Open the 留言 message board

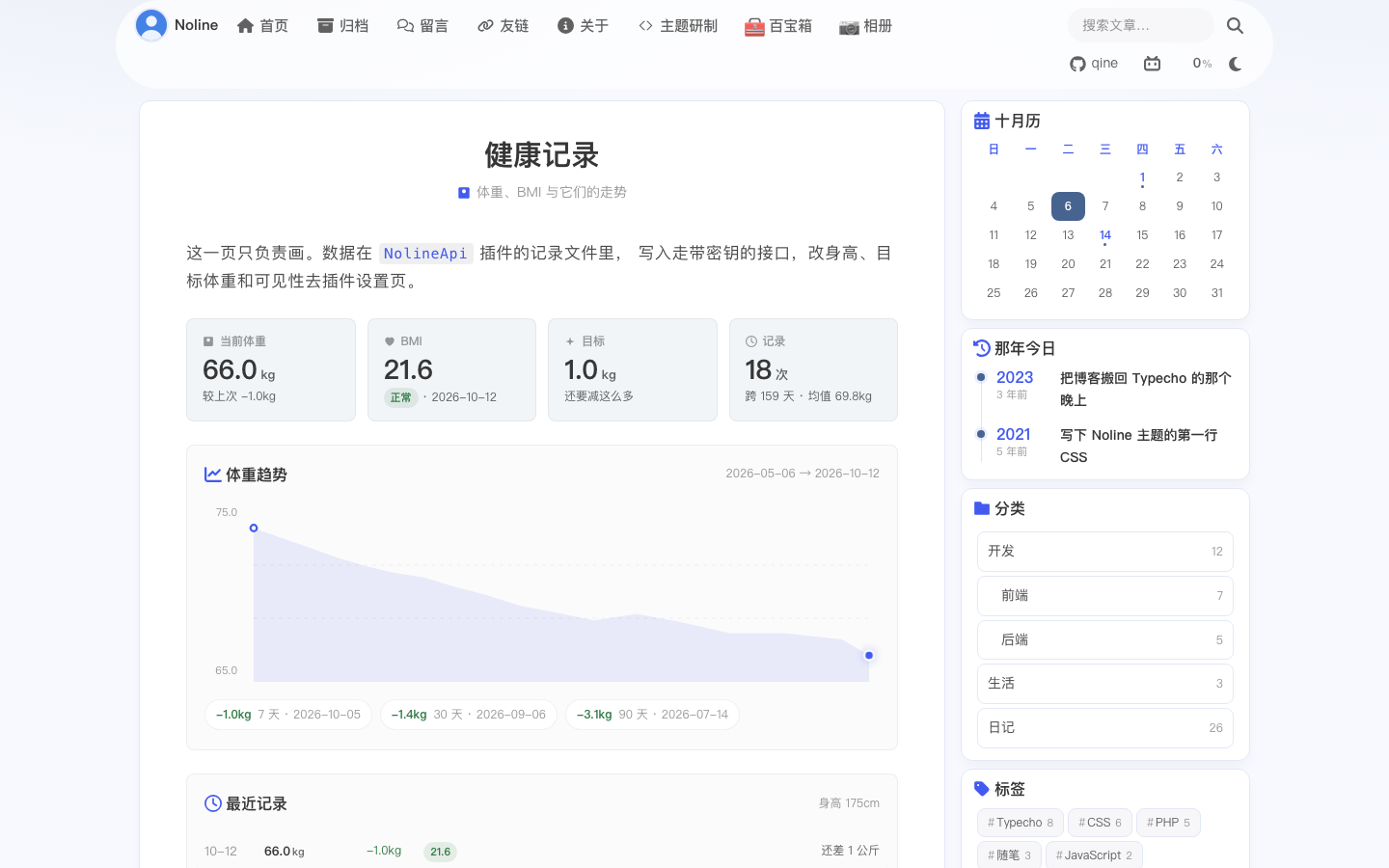(x=422, y=26)
